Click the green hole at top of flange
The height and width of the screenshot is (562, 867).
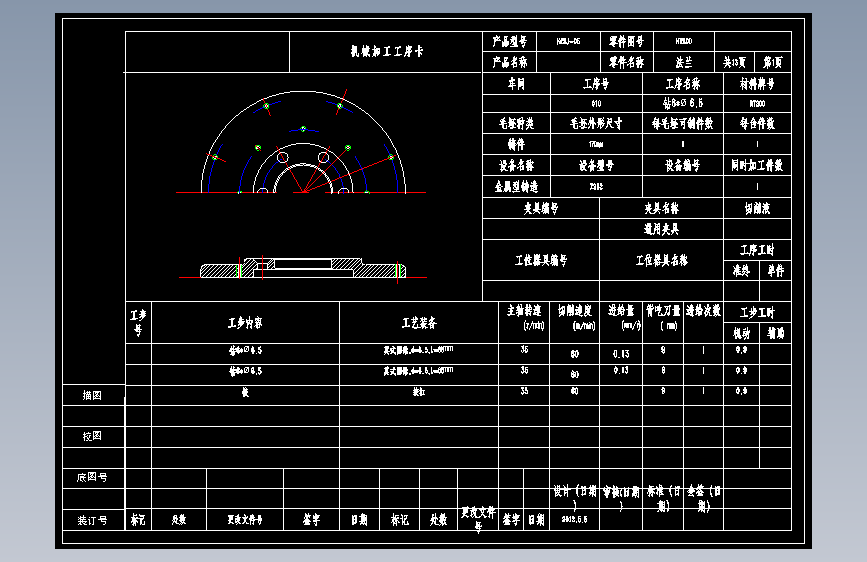(x=302, y=128)
